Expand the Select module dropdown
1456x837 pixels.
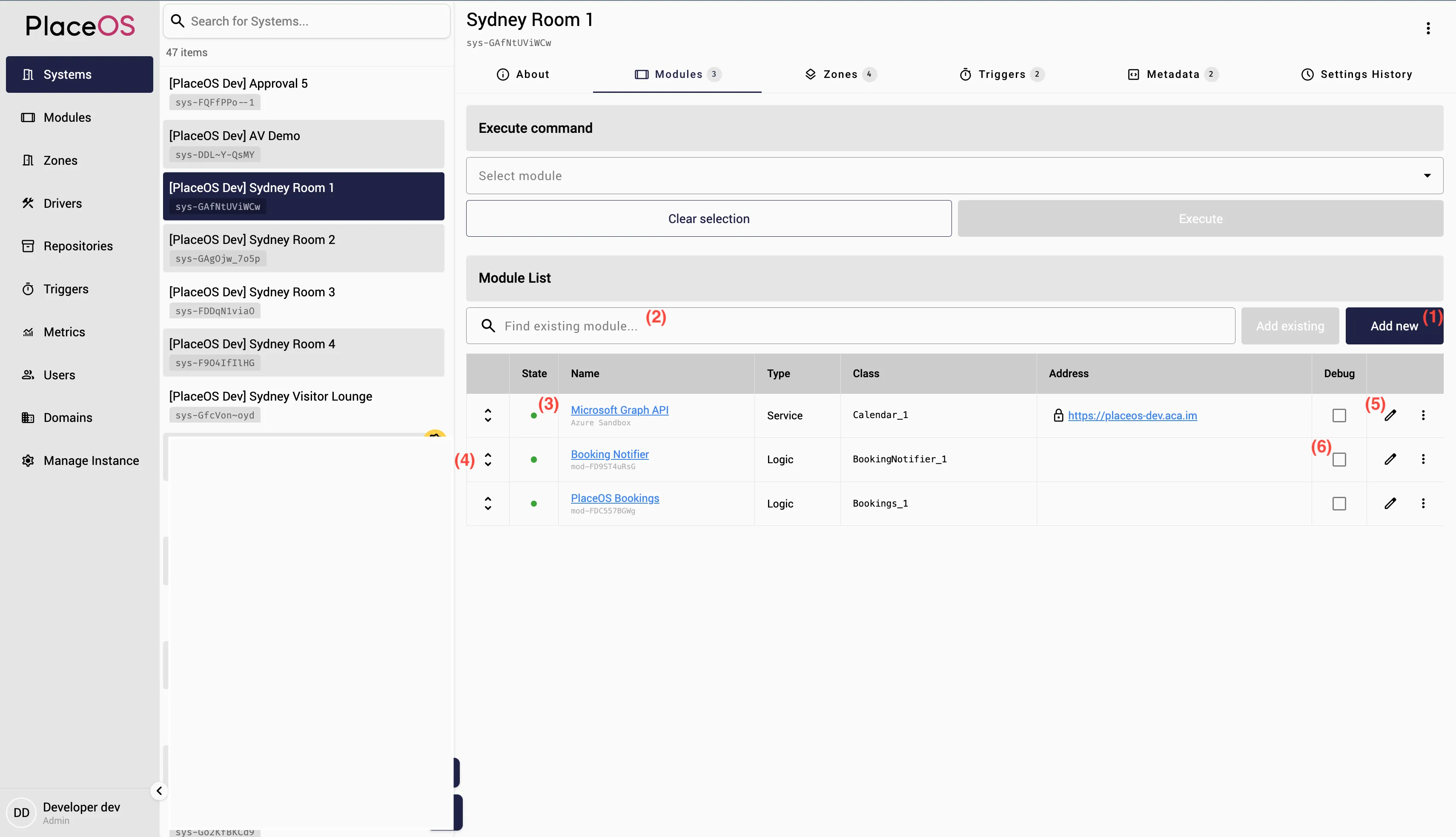(954, 175)
